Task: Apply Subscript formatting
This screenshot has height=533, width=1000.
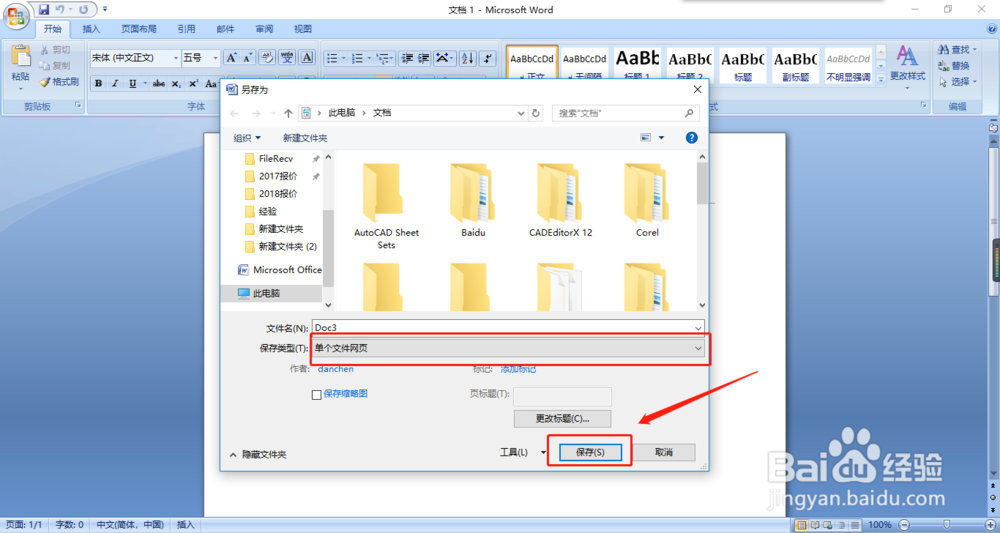Action: [x=176, y=84]
